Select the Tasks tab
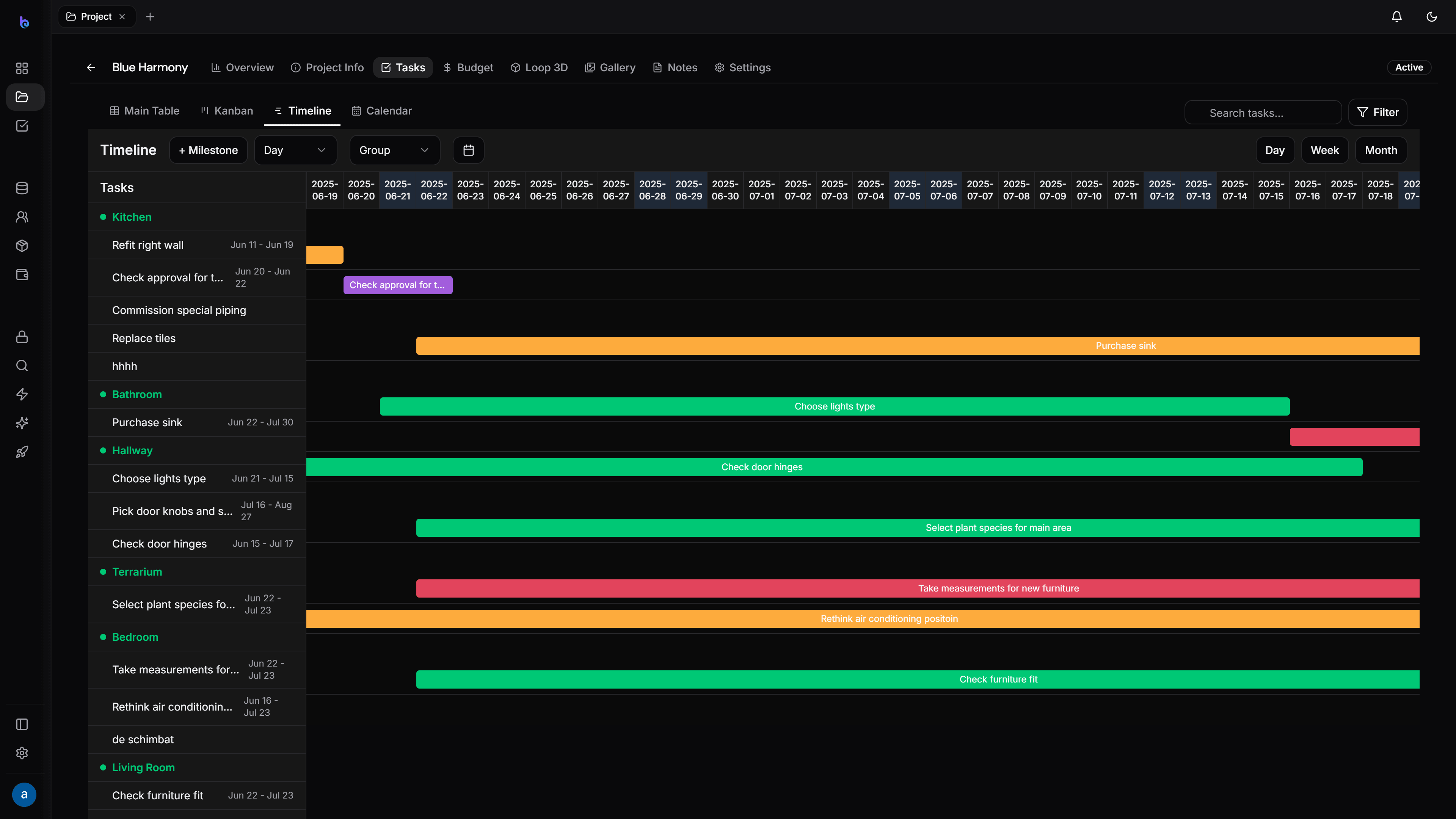 coord(403,68)
